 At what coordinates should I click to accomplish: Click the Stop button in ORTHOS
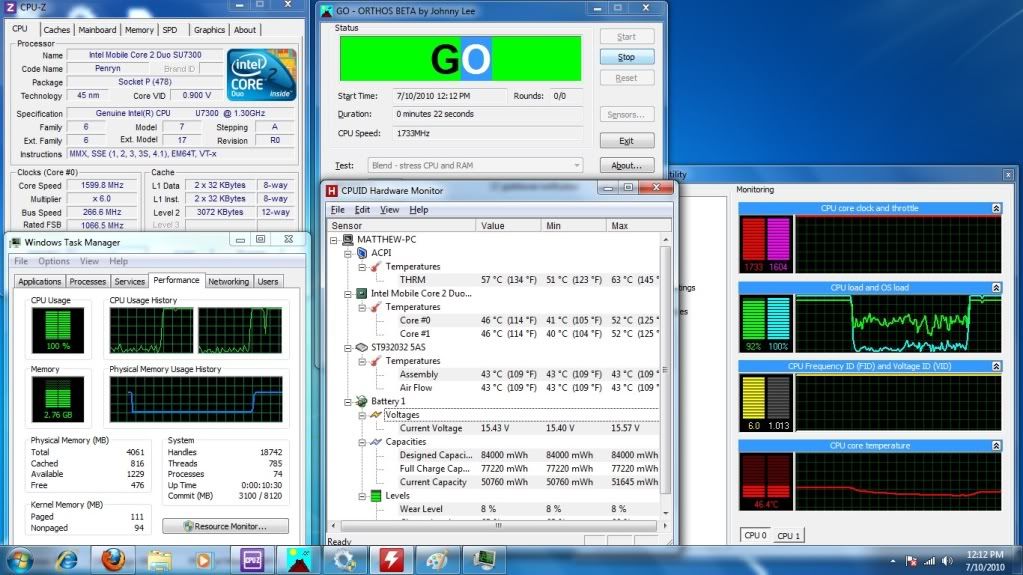pyautogui.click(x=626, y=57)
